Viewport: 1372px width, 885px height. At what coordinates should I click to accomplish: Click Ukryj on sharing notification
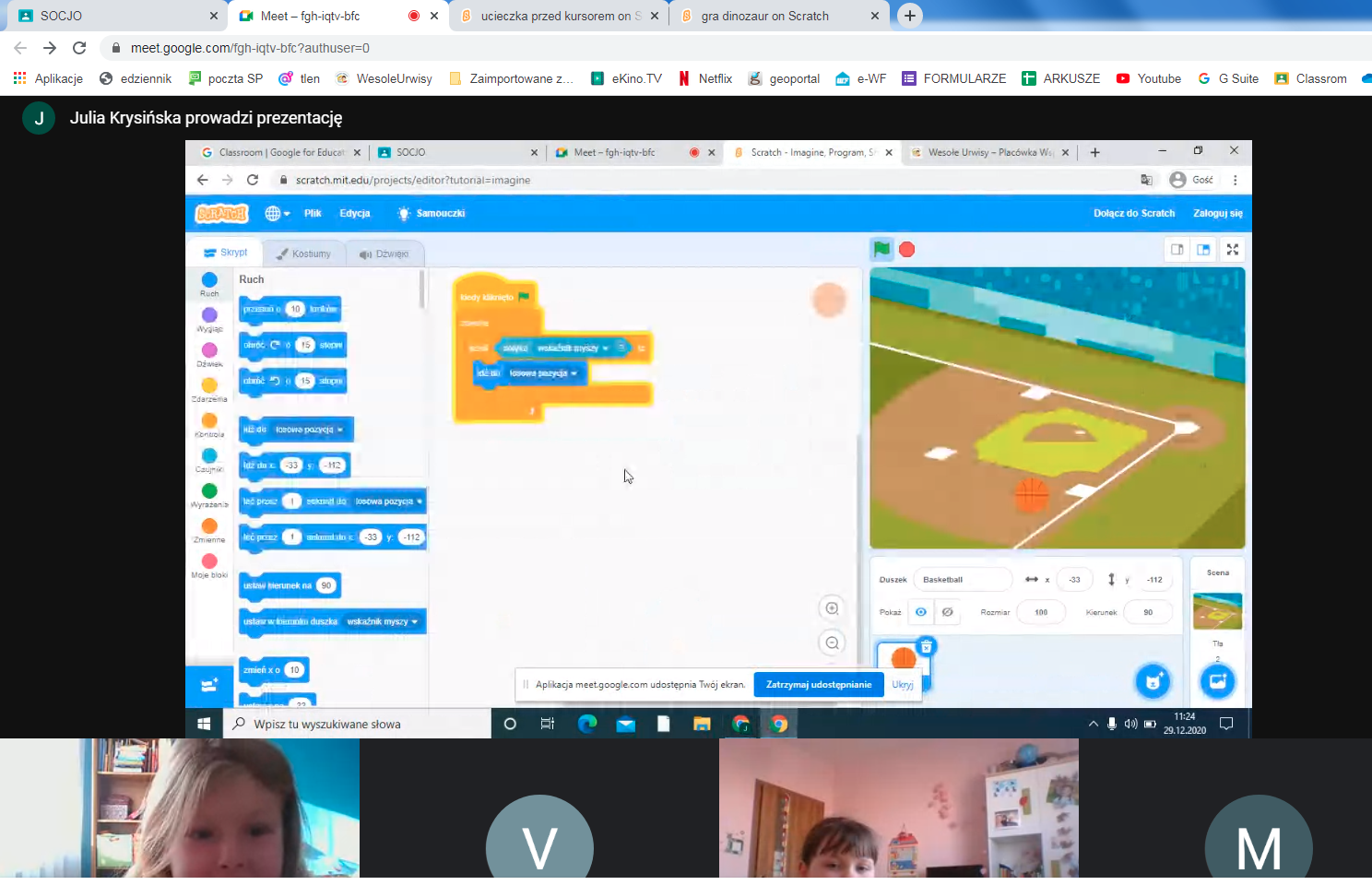pos(903,685)
